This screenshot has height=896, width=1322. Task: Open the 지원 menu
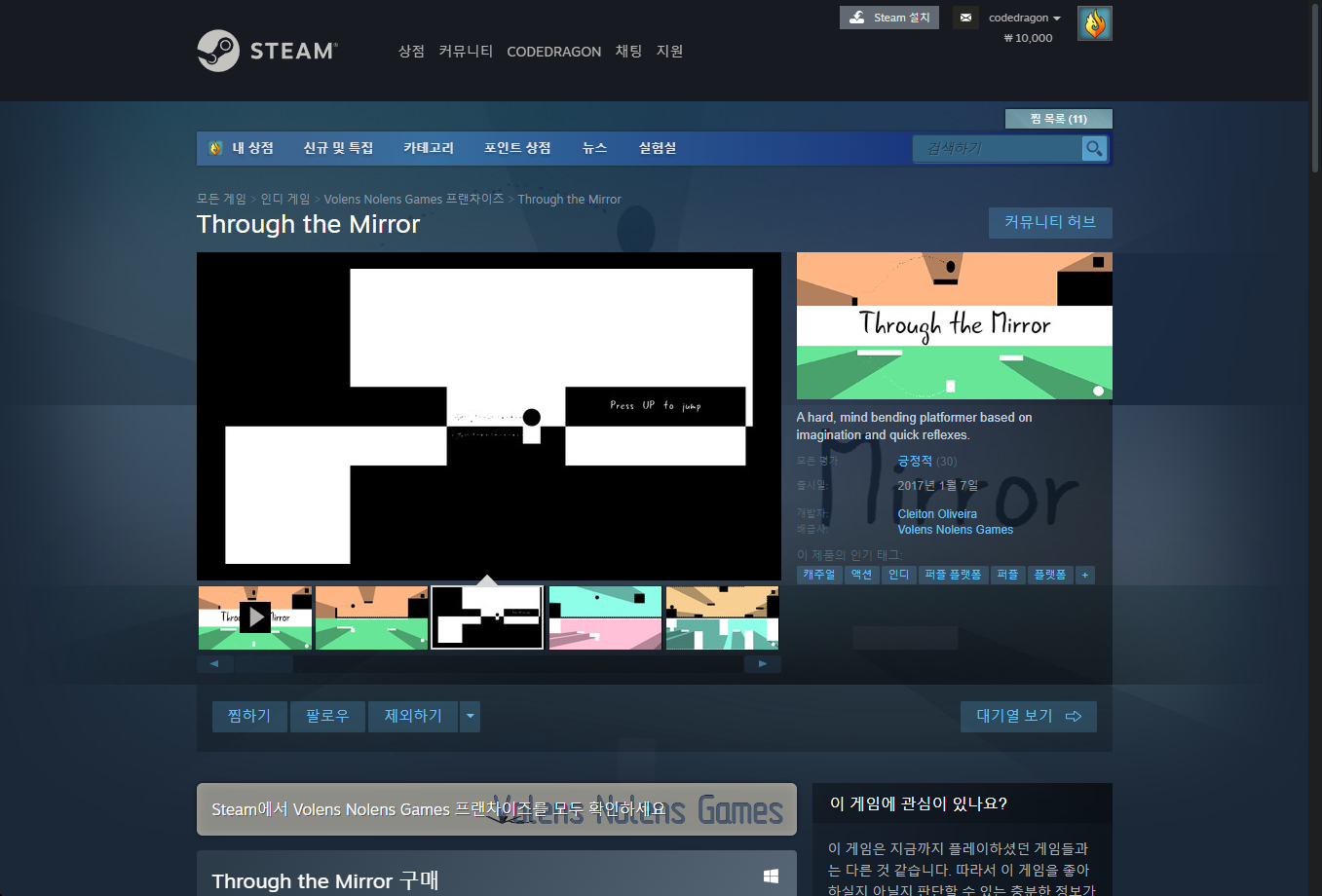coord(669,51)
